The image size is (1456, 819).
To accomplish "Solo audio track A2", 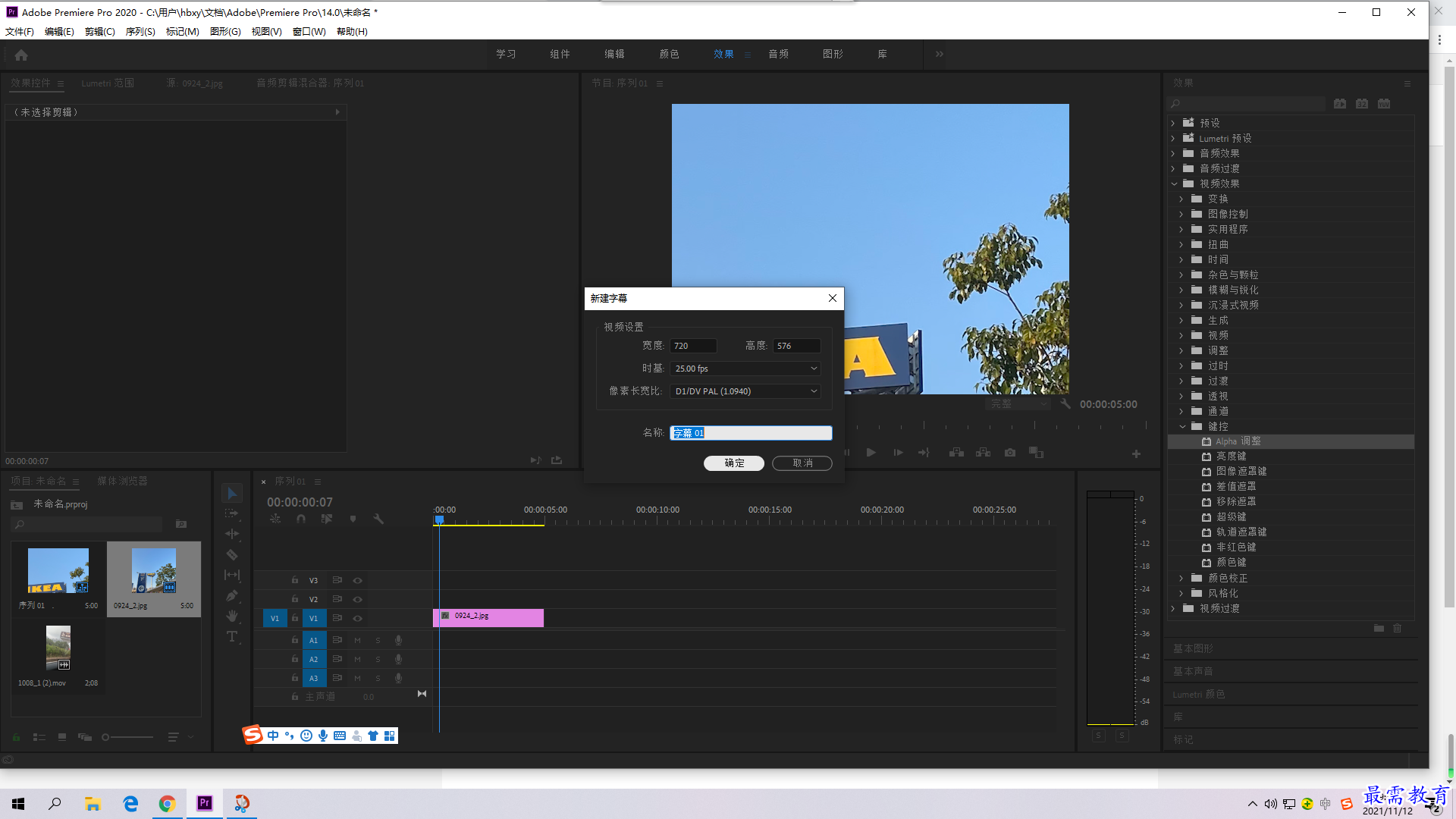I will [378, 660].
